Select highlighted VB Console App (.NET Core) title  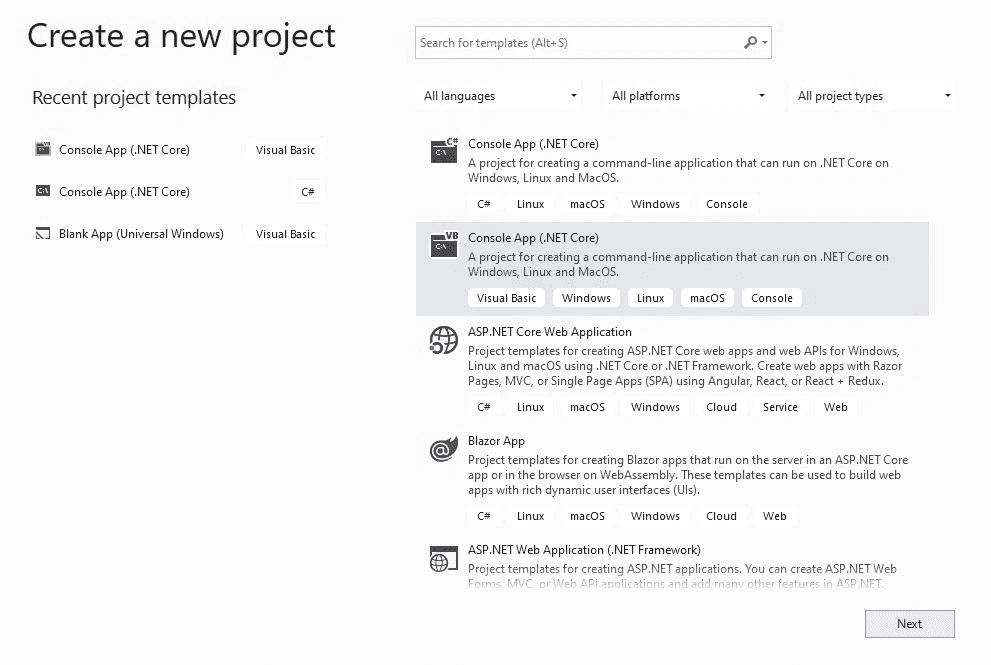[x=533, y=238]
